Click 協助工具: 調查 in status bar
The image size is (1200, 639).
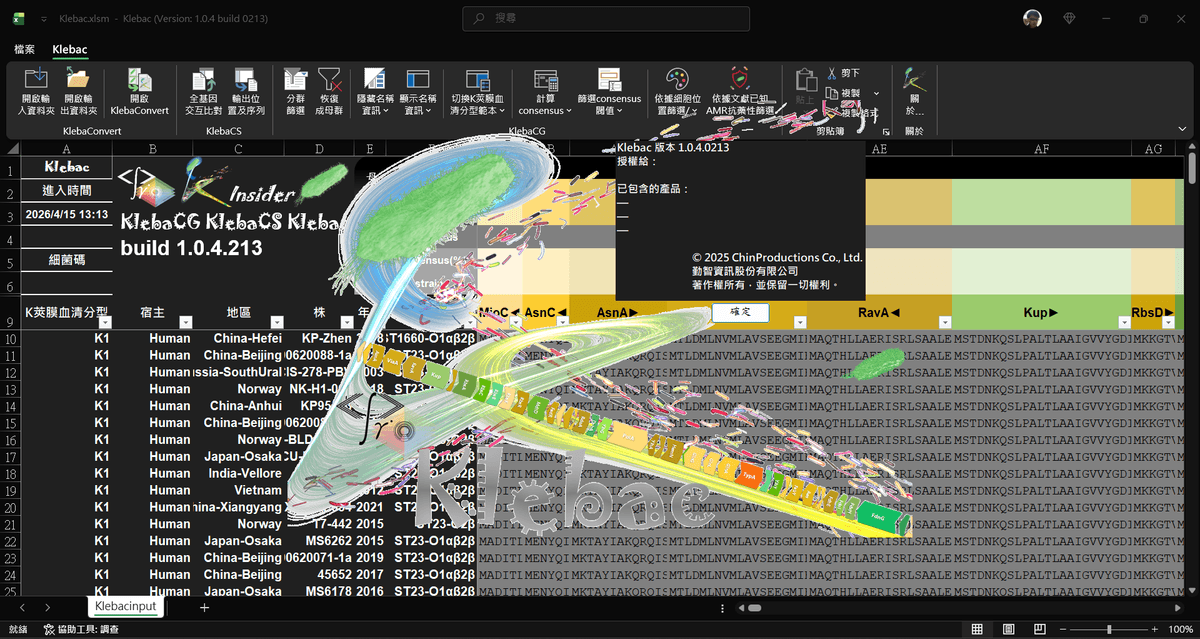(81, 630)
